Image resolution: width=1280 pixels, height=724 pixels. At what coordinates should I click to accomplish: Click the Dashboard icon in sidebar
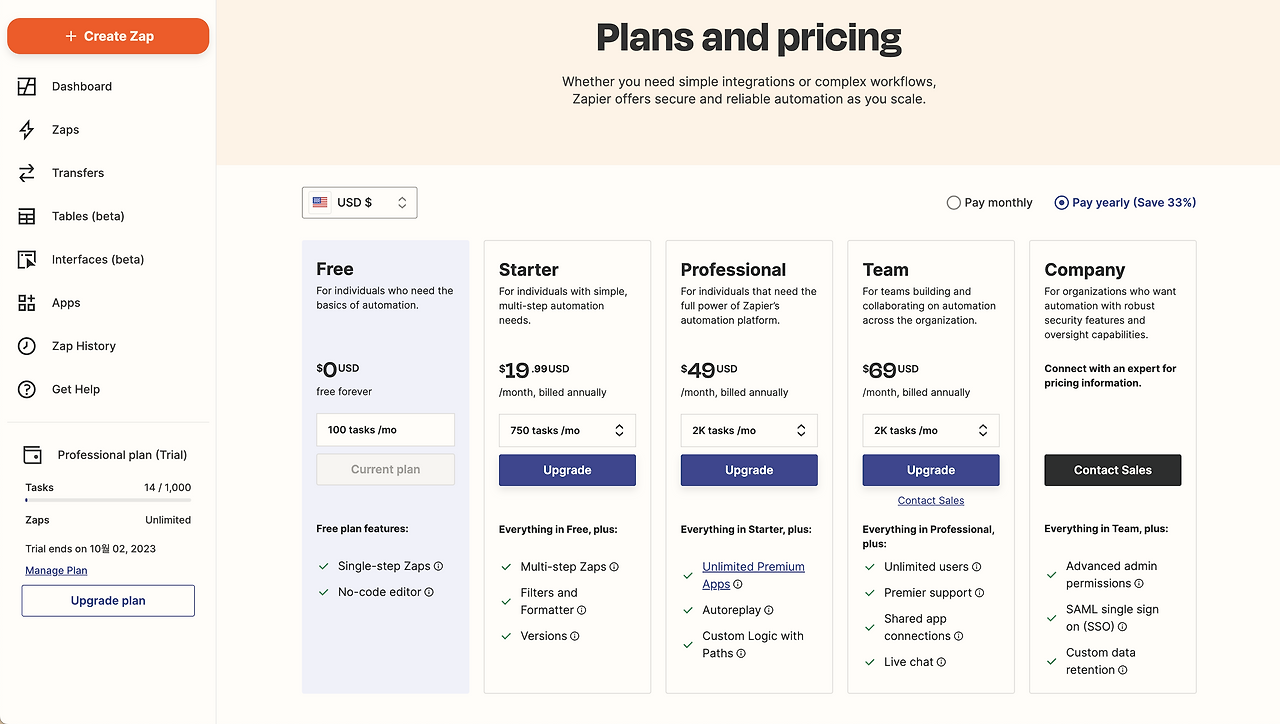(27, 87)
